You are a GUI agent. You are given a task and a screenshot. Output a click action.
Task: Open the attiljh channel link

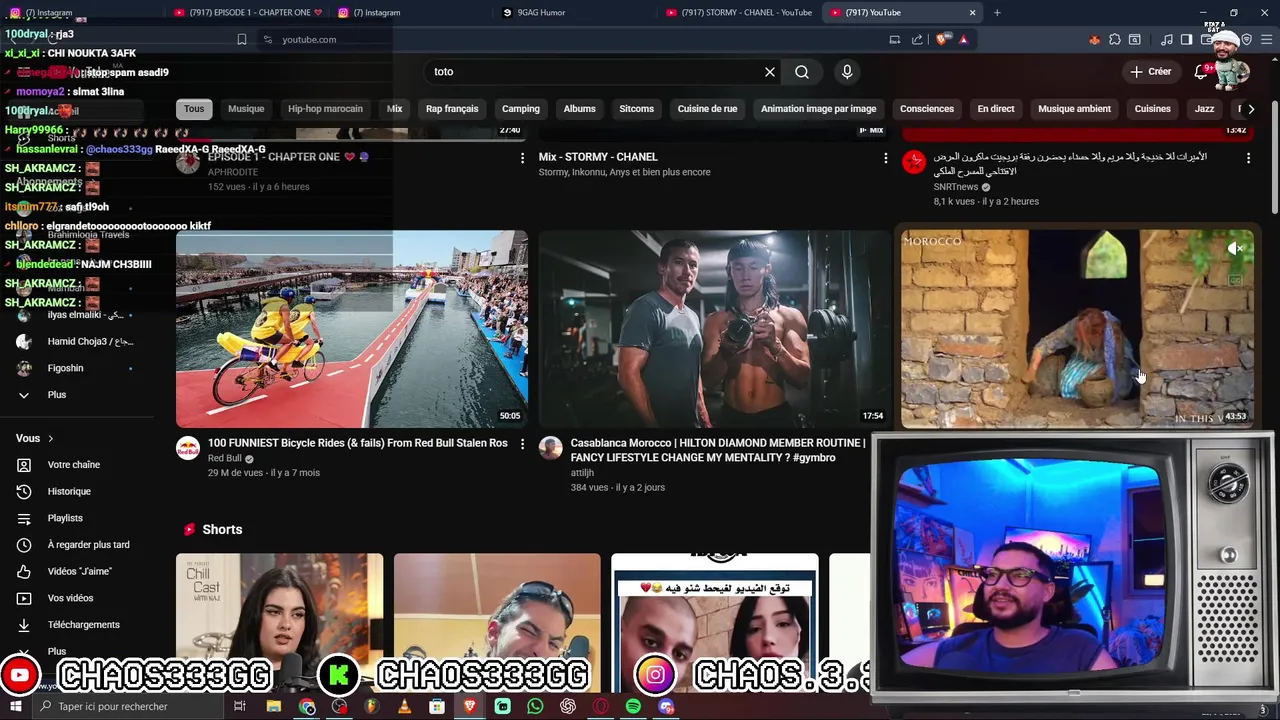coord(582,473)
